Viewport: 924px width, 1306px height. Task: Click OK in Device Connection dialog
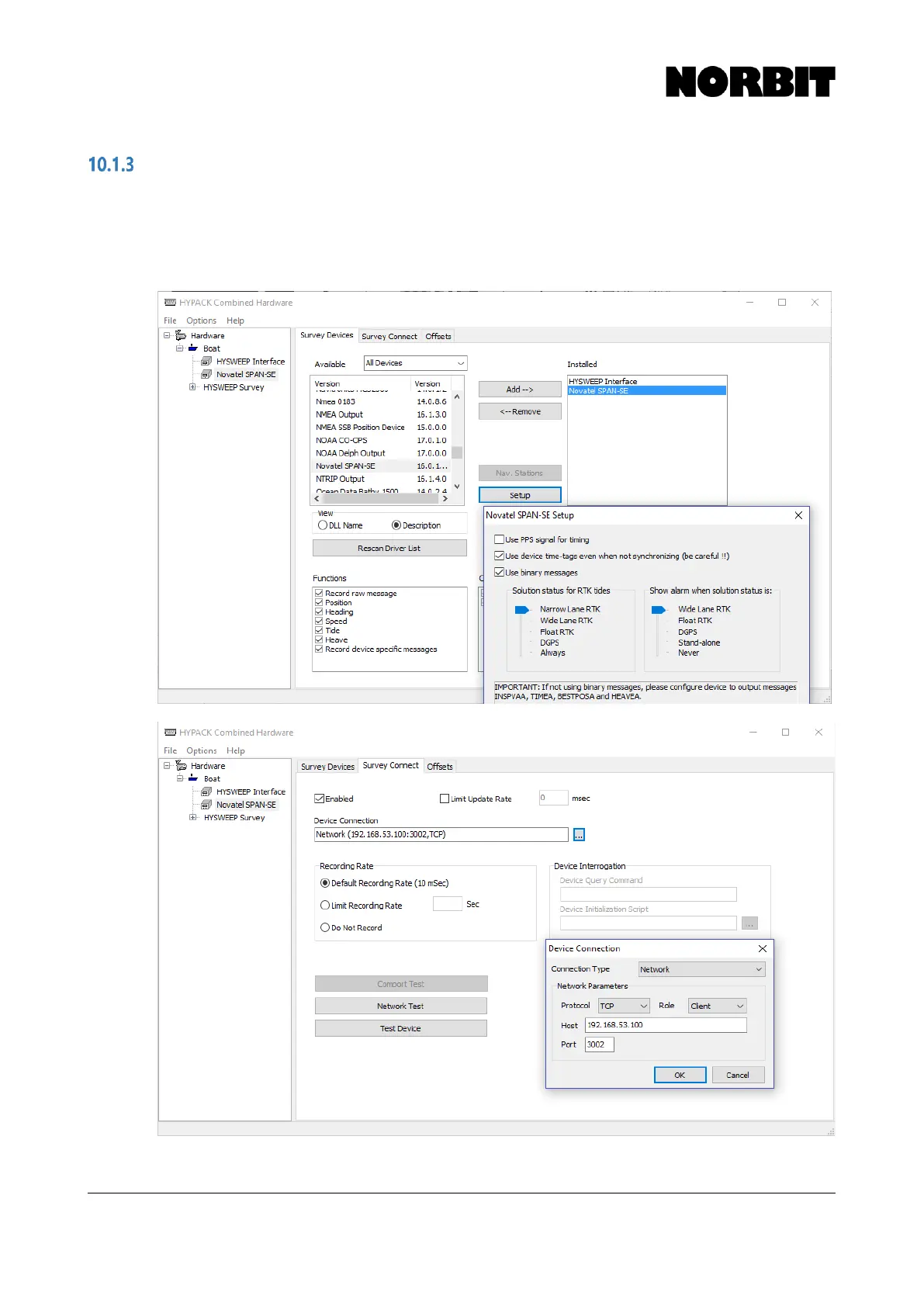pos(680,1075)
